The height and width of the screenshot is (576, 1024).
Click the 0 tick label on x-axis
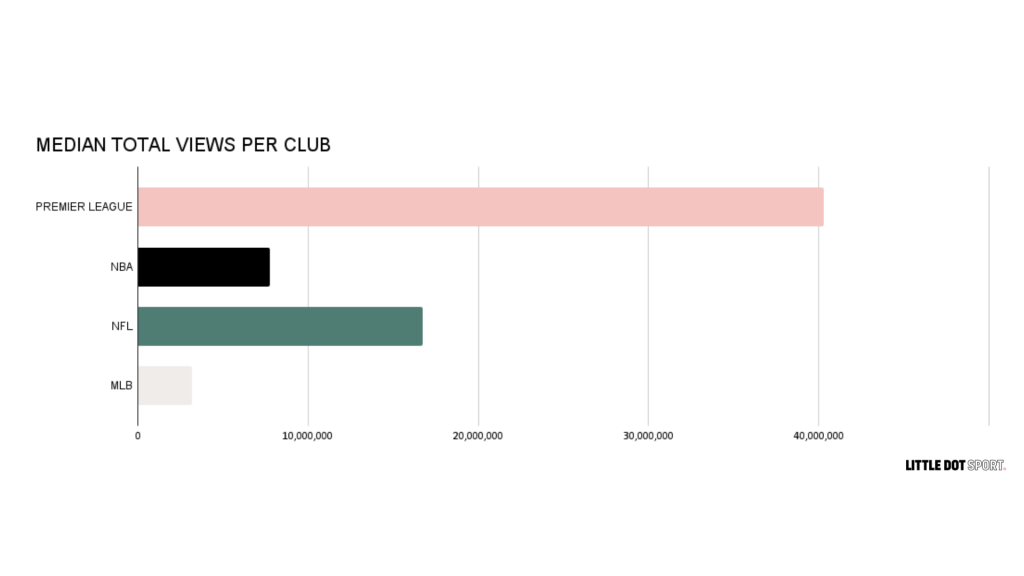138,436
